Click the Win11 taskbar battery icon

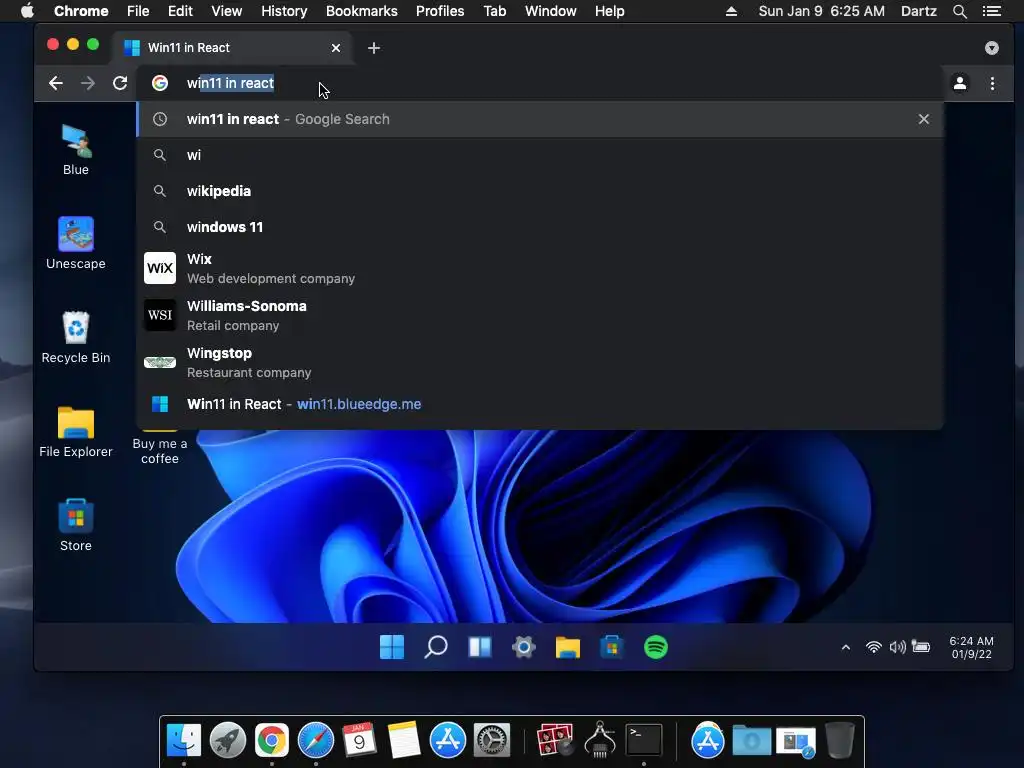921,647
